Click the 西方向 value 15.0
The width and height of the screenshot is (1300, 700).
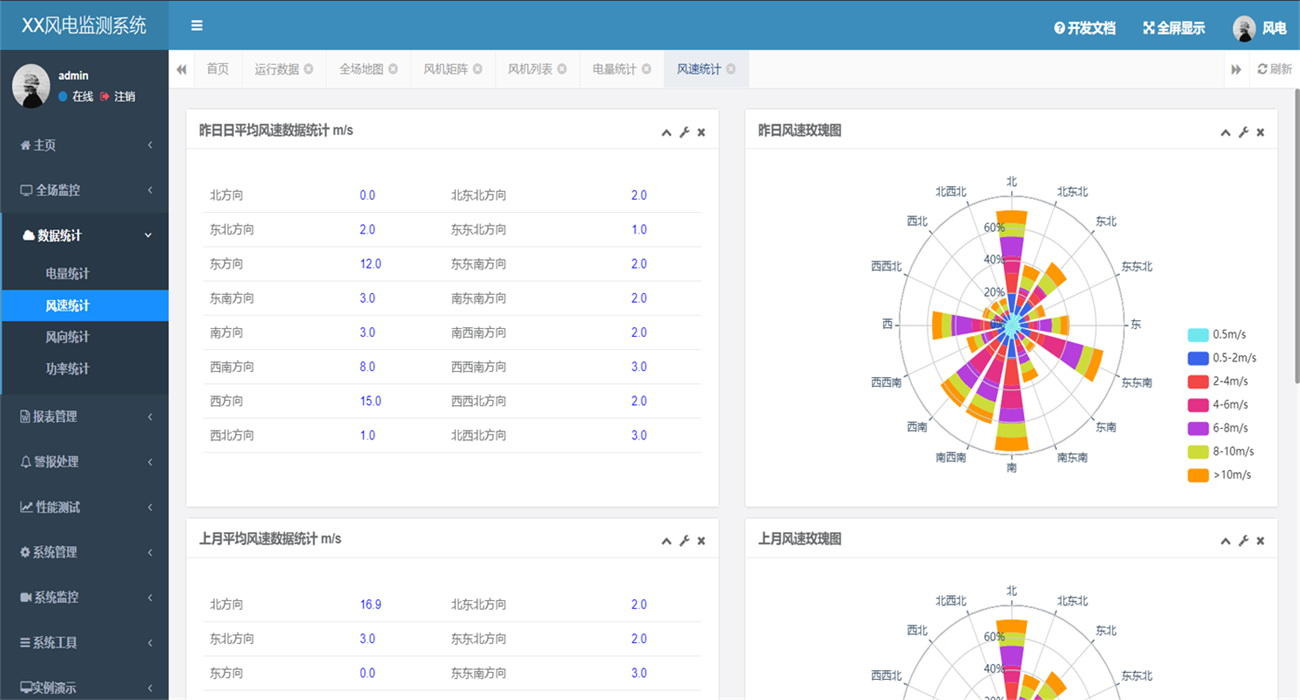tap(370, 401)
